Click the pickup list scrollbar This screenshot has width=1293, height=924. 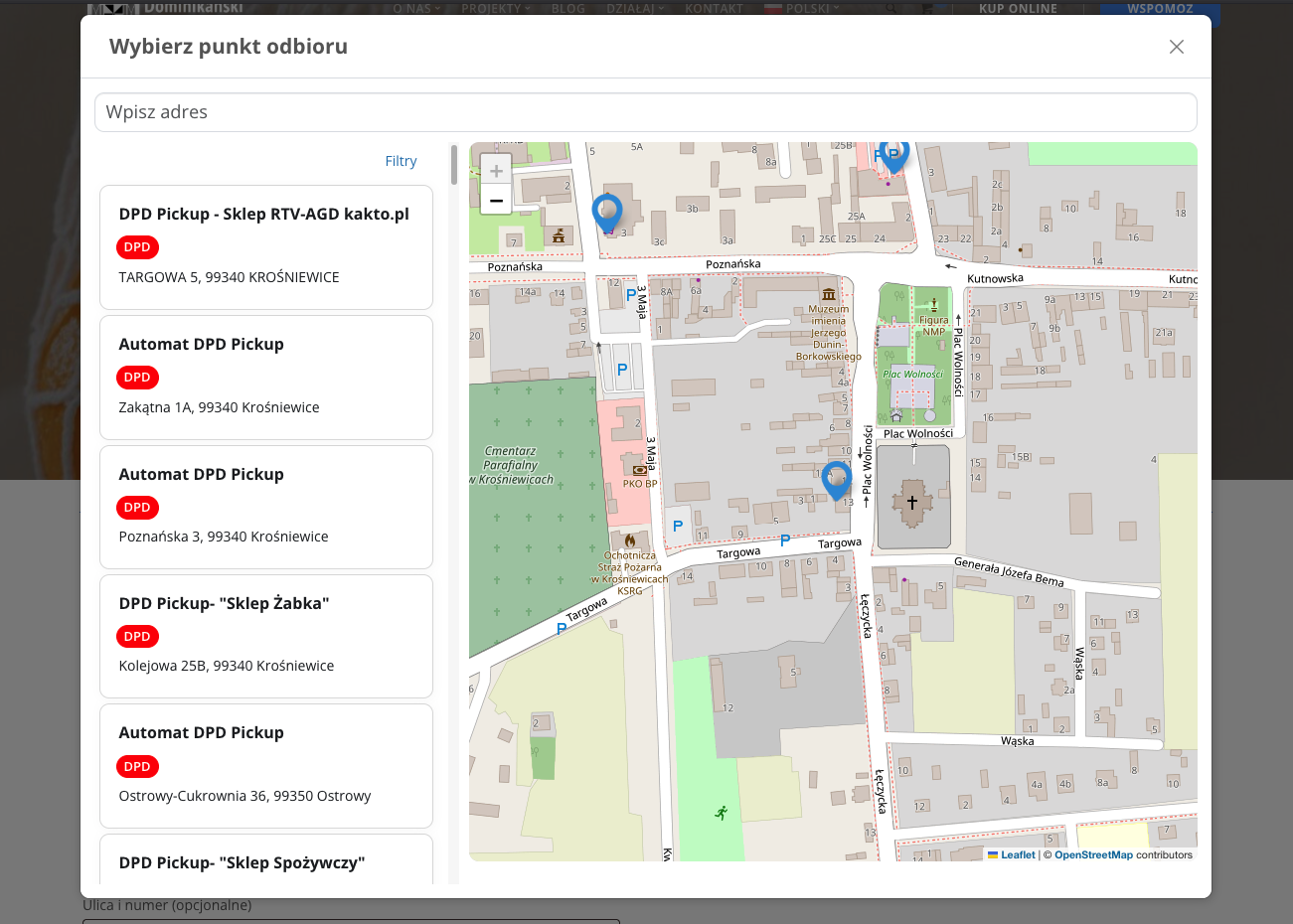pos(454,165)
